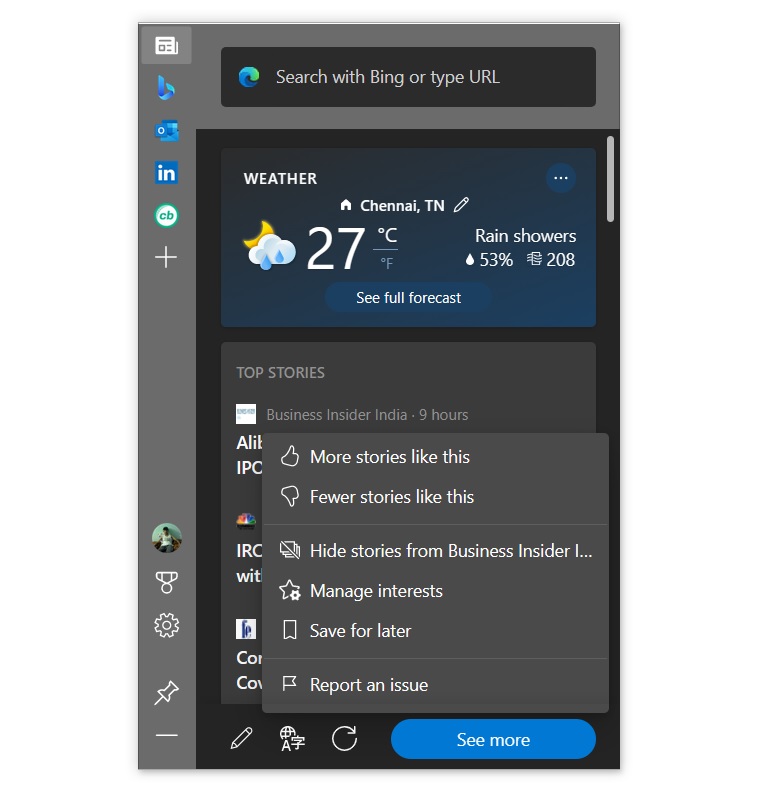The image size is (759, 789).
Task: Click the home location icon beside Chennai
Action: click(x=346, y=205)
